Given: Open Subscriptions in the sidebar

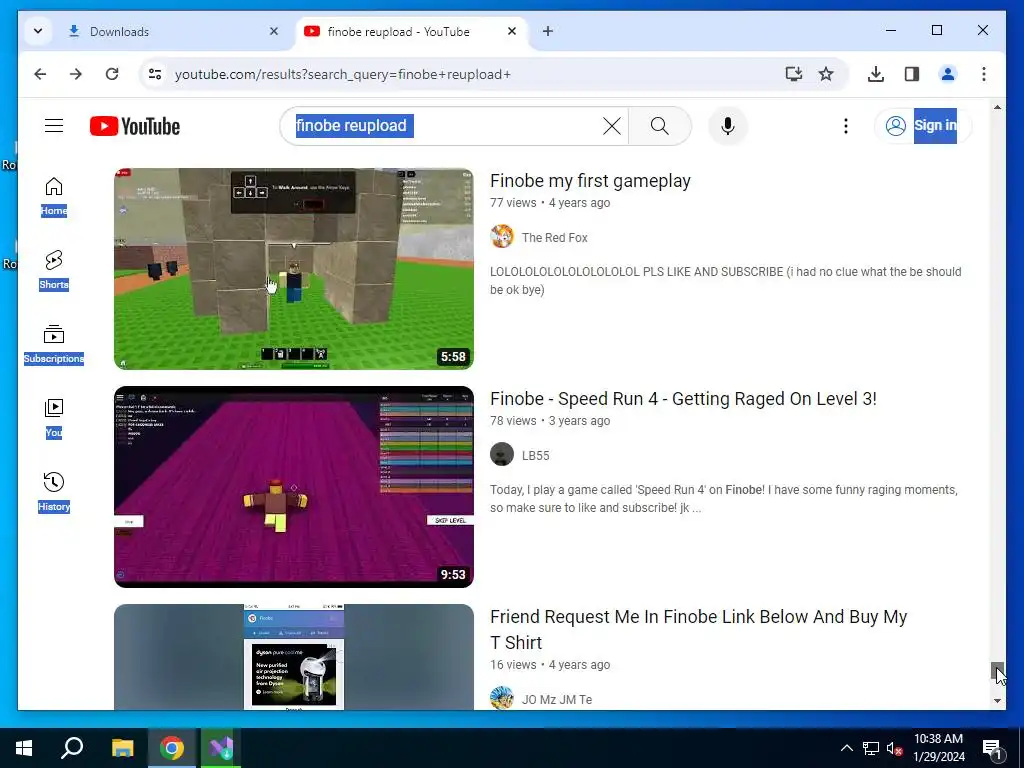Looking at the screenshot, I should pyautogui.click(x=54, y=344).
